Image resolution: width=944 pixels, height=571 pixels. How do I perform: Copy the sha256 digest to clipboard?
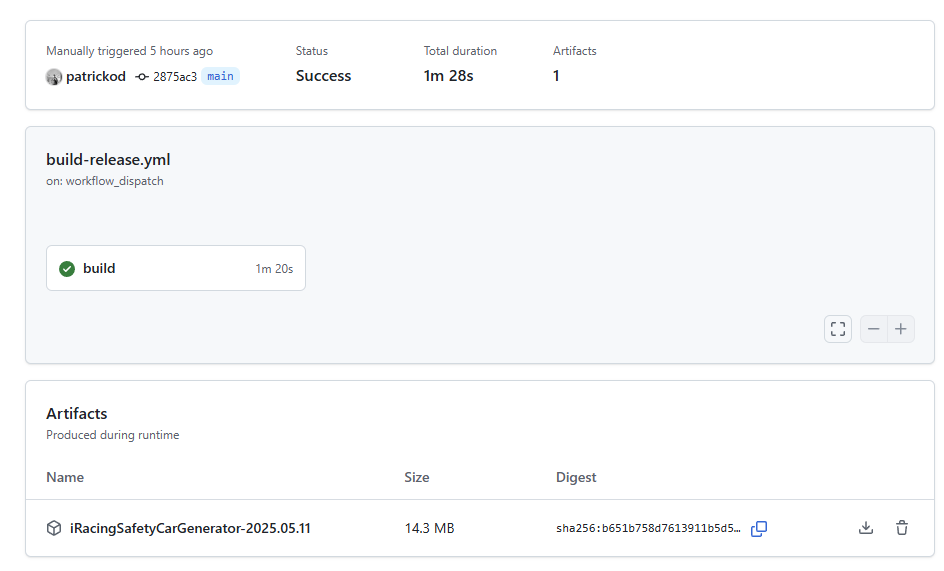pyautogui.click(x=759, y=528)
